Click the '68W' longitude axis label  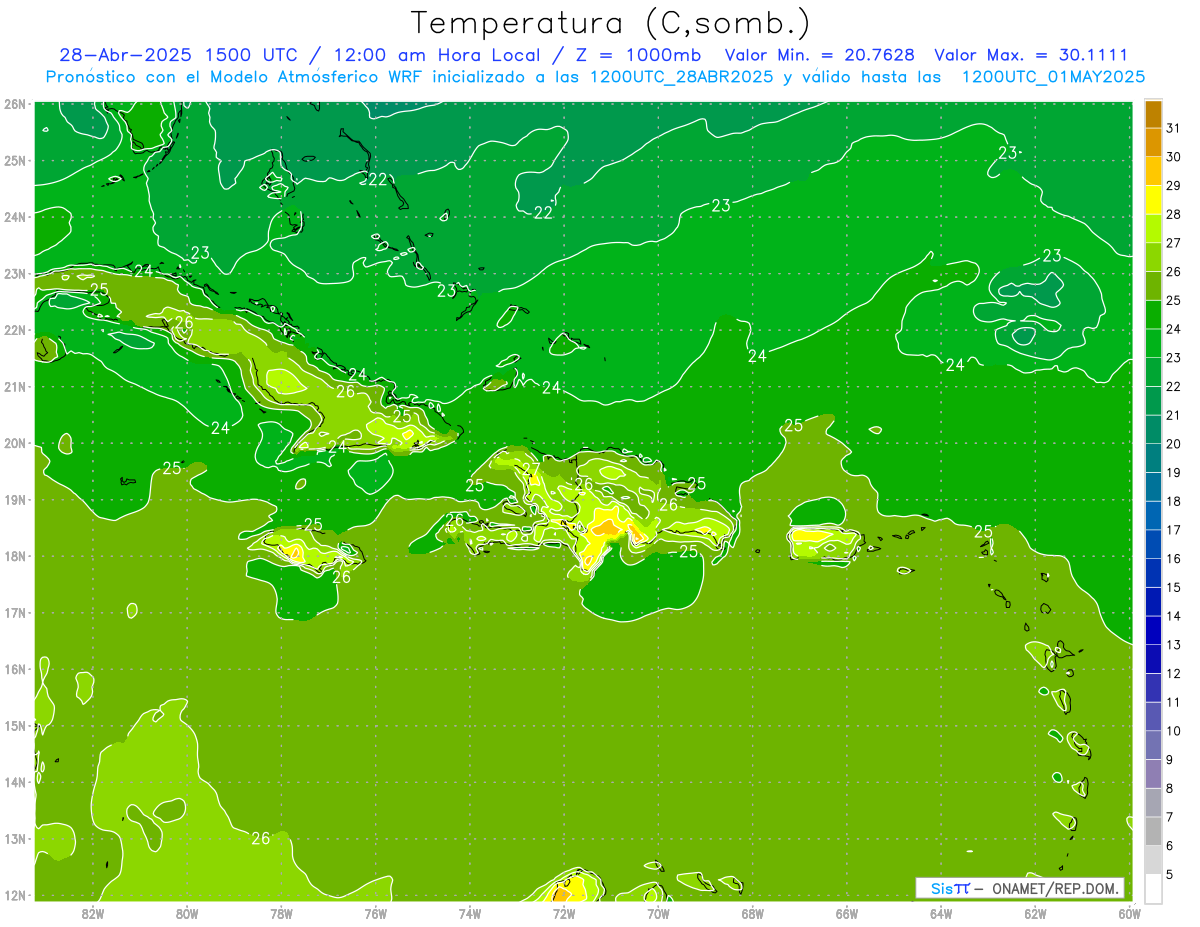coord(752,913)
